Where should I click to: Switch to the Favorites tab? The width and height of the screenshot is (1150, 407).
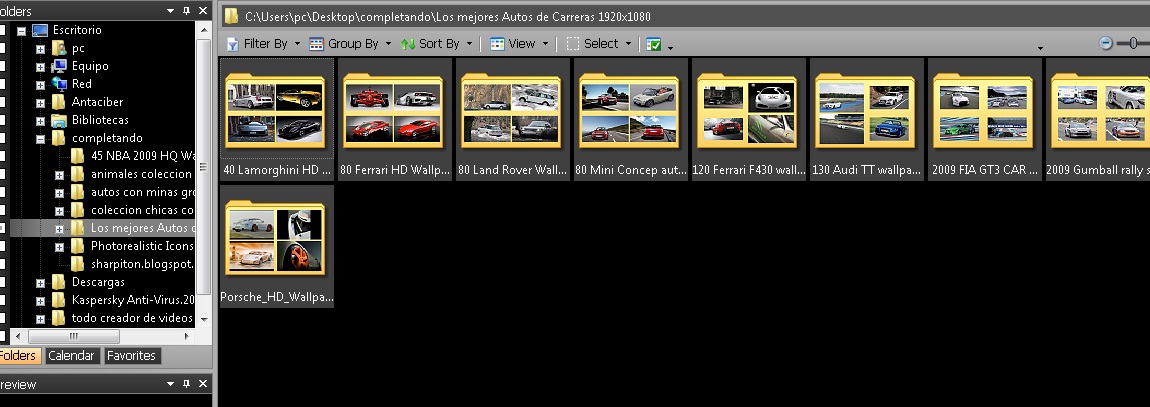(x=131, y=356)
